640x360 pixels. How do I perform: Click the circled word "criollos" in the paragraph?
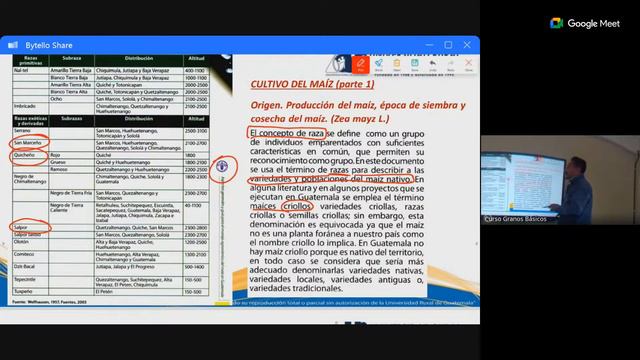coord(297,207)
